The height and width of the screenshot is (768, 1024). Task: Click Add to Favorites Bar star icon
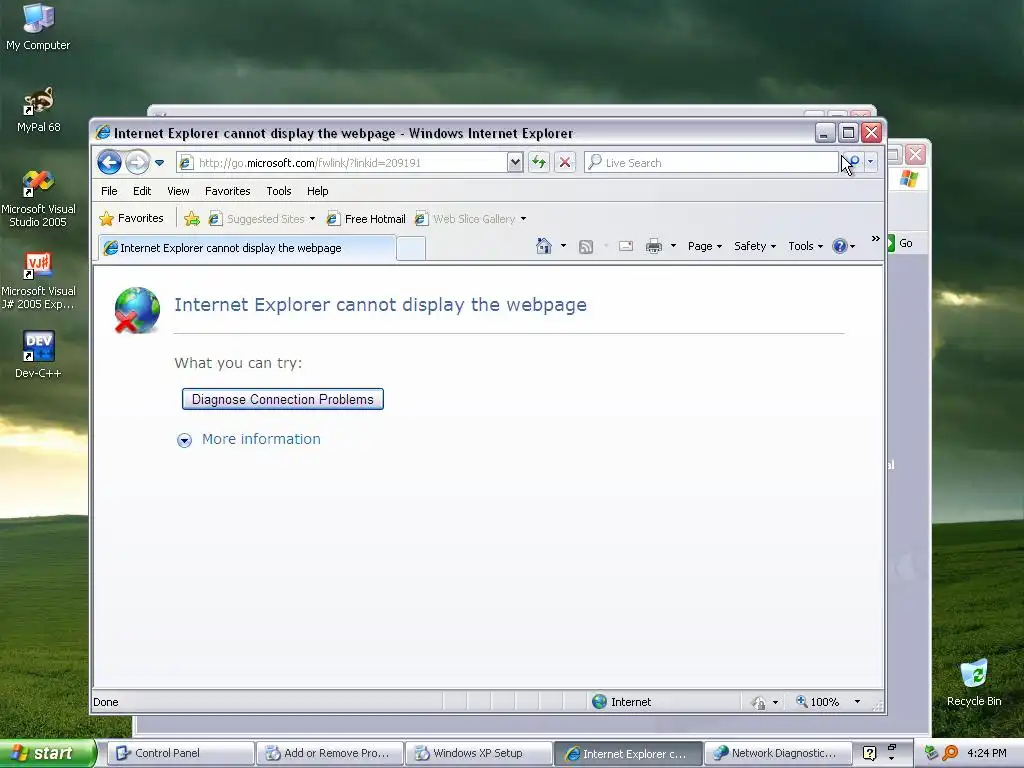pyautogui.click(x=191, y=219)
